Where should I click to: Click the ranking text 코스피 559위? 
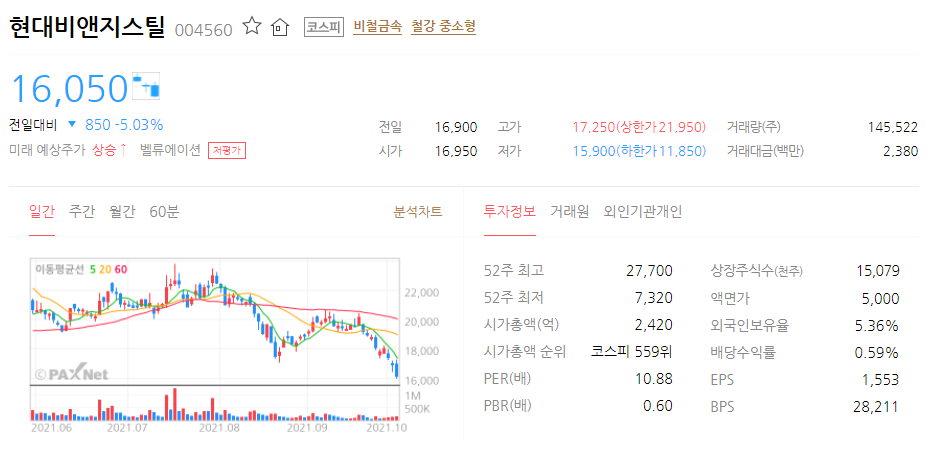tap(632, 352)
